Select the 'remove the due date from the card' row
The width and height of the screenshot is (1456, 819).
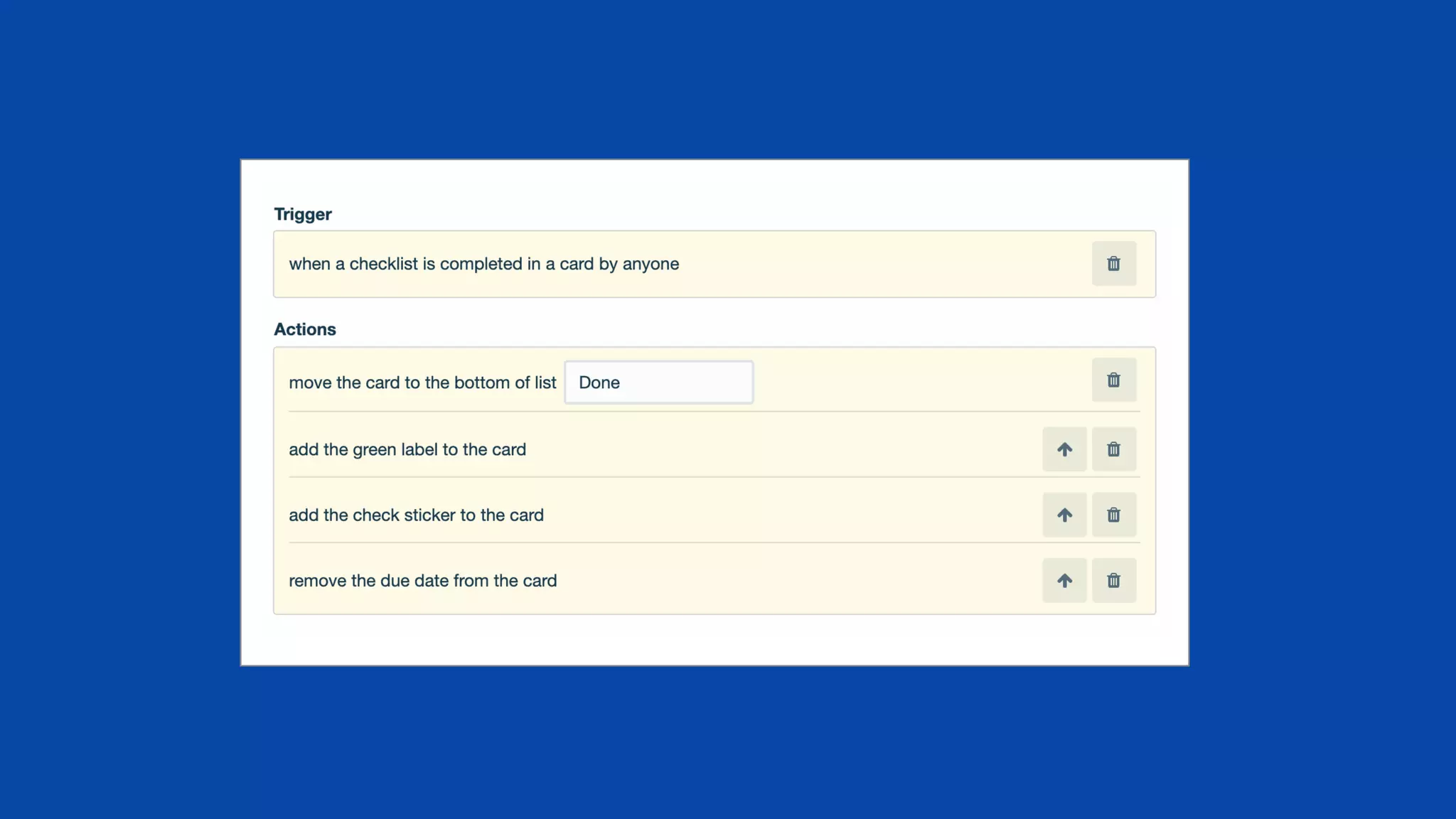click(x=422, y=581)
